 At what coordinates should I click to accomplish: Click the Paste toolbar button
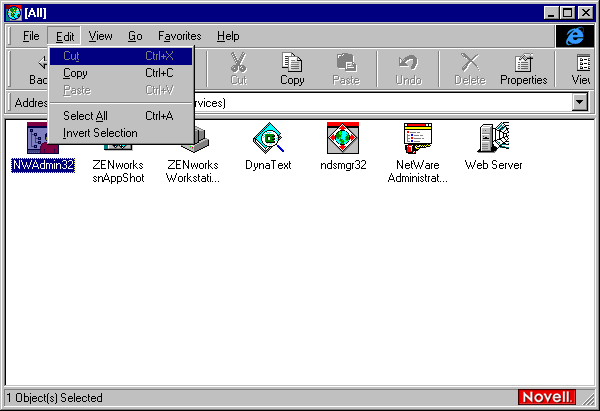pos(346,69)
